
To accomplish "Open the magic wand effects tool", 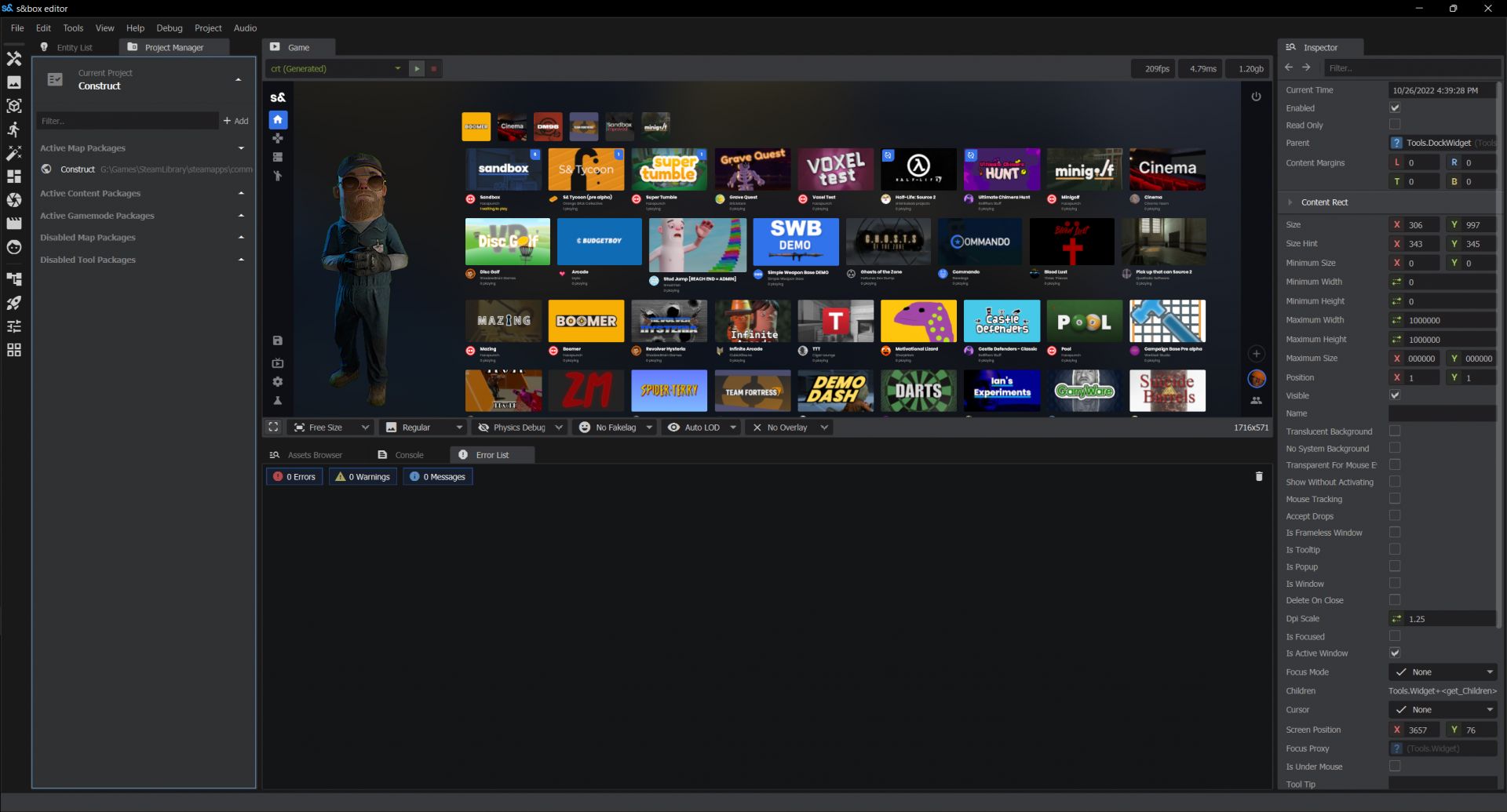I will tap(14, 153).
